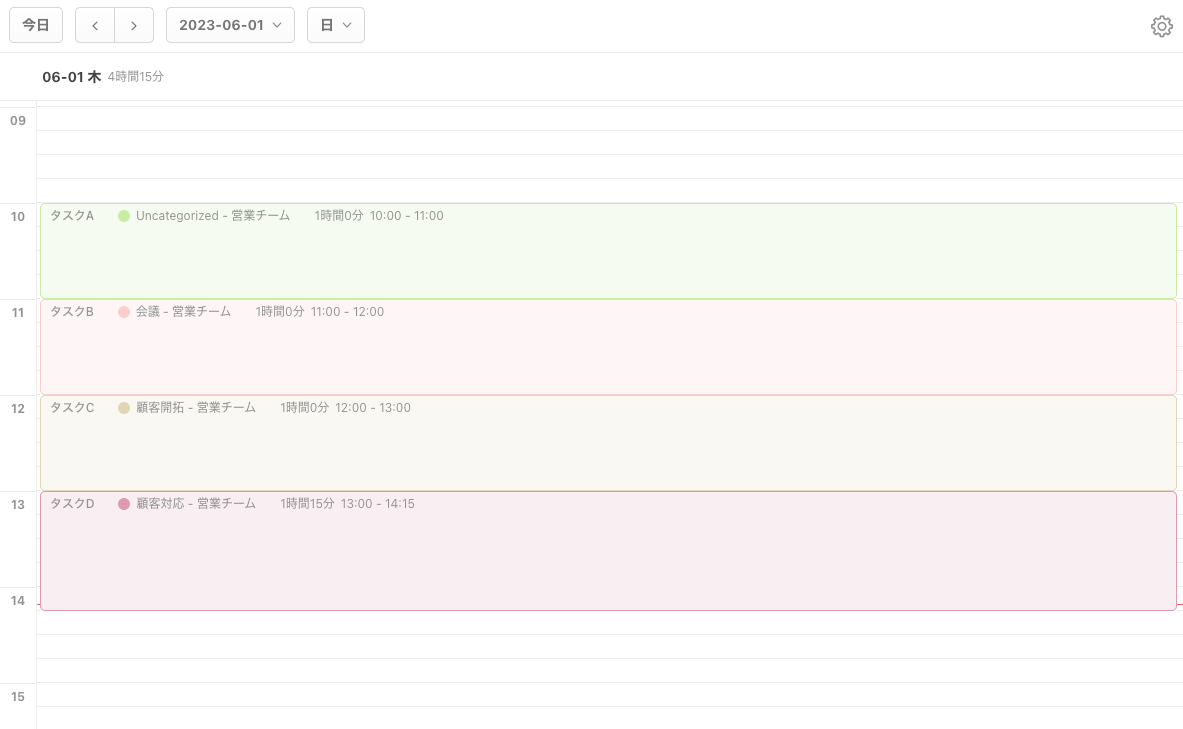Screen dimensions: 1183x729
Task: Open the settings gear icon
Action: [x=1161, y=26]
